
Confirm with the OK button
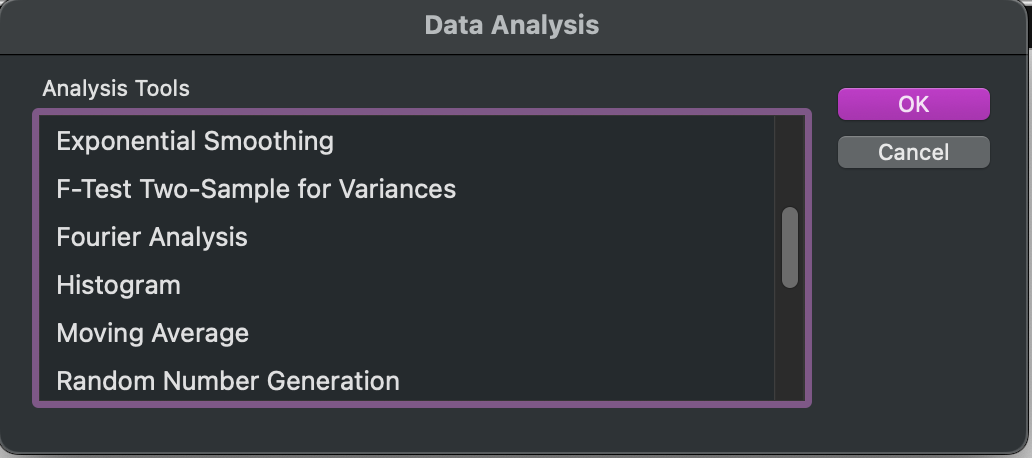click(914, 104)
